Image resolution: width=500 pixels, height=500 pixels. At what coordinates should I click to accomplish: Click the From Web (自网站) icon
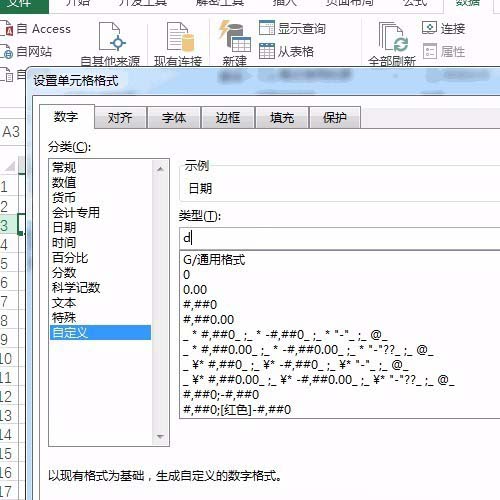[7, 52]
